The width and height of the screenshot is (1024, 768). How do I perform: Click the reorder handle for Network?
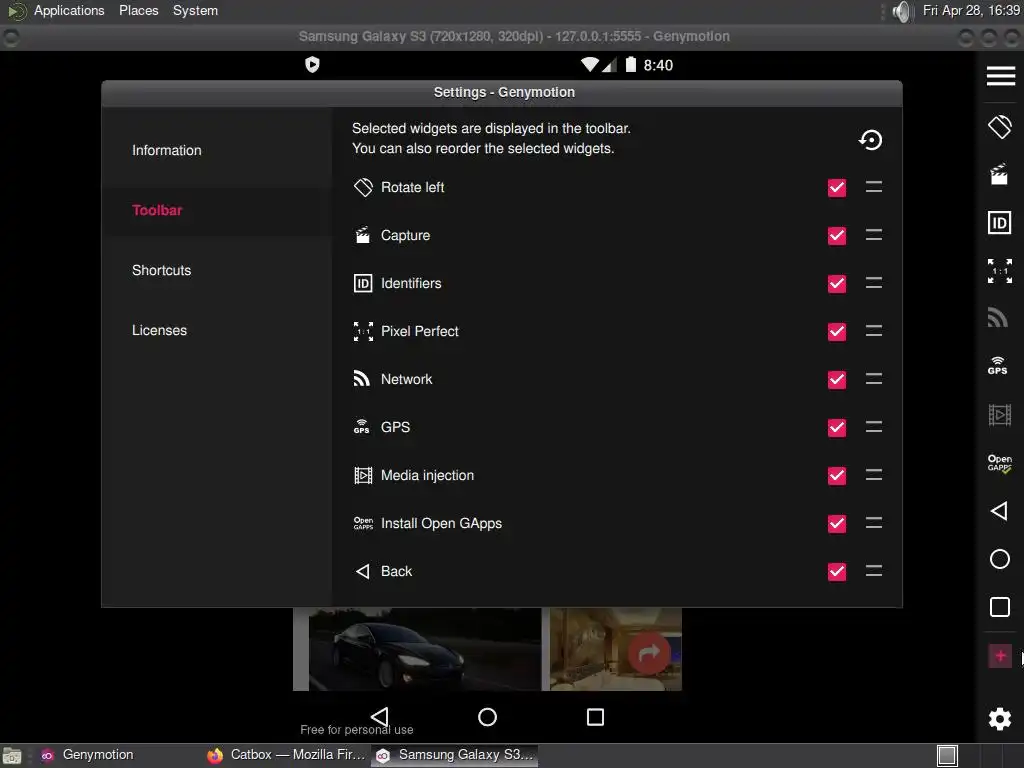(873, 379)
